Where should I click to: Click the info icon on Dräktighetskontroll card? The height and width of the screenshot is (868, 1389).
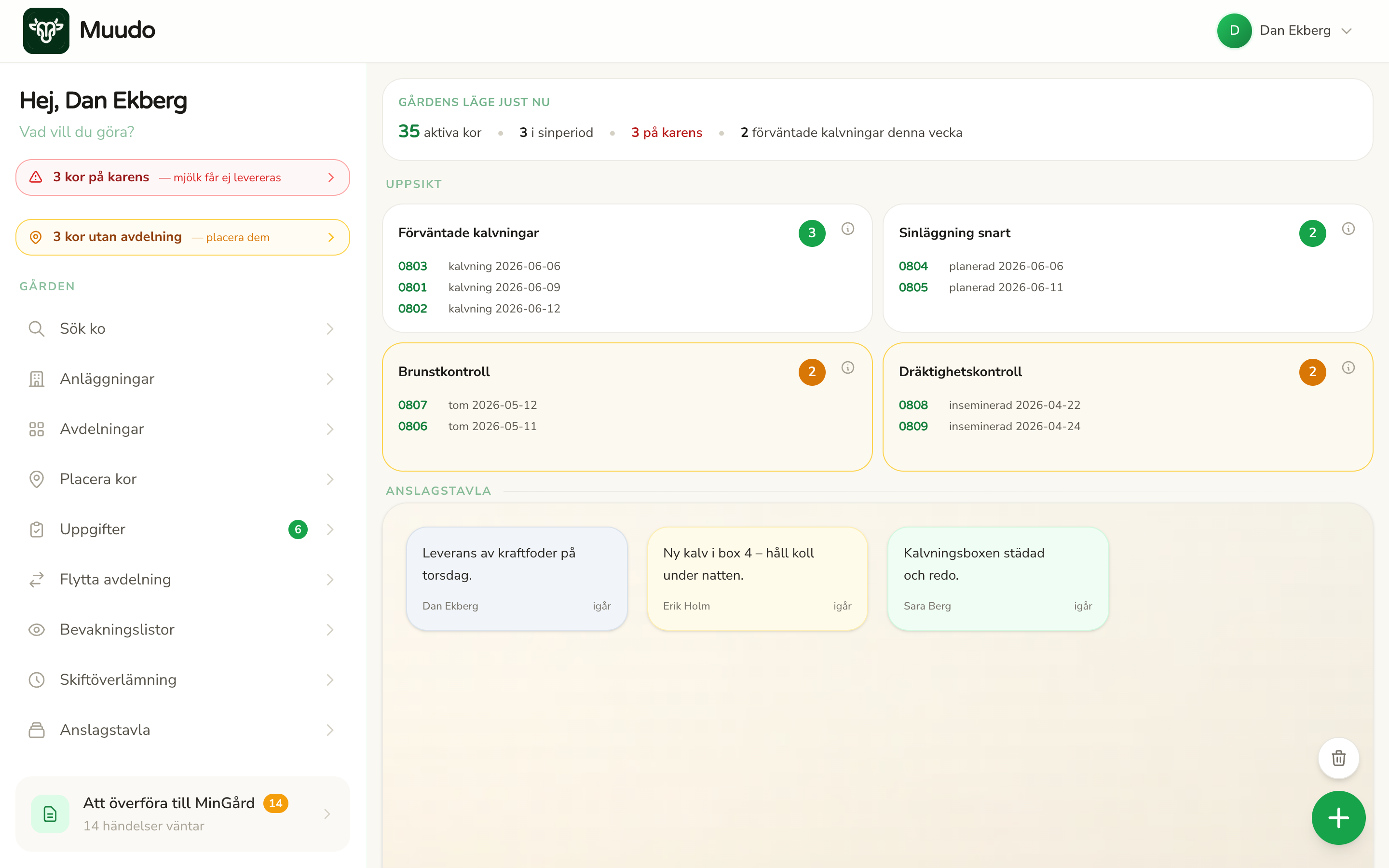pyautogui.click(x=1348, y=368)
